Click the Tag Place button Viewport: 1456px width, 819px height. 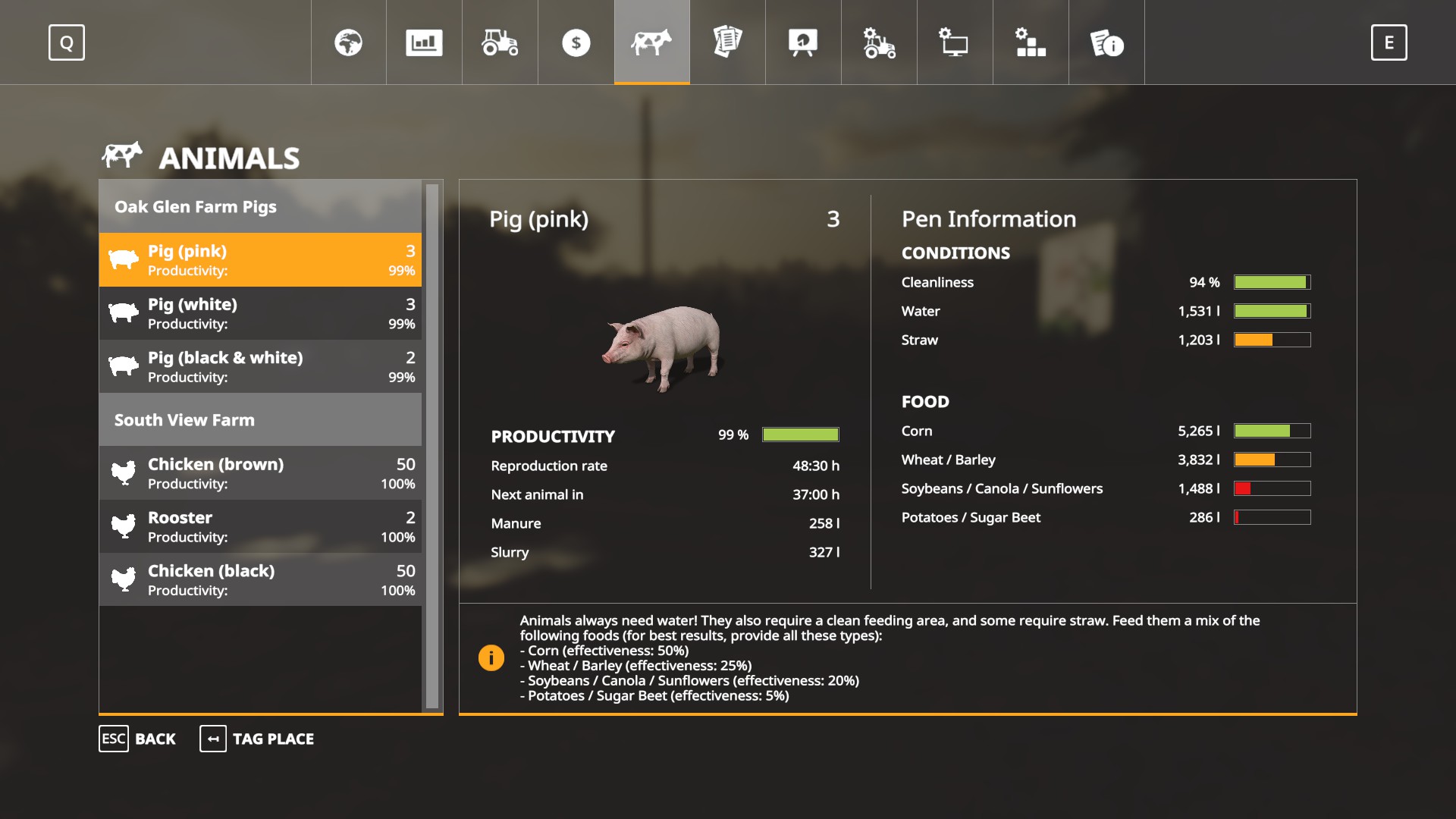257,739
